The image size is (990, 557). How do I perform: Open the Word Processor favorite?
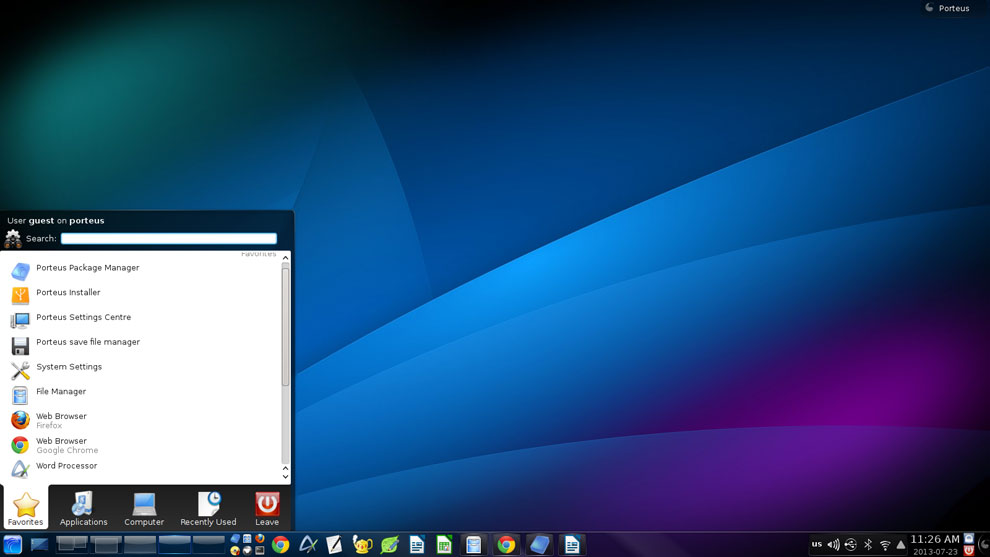pos(145,467)
